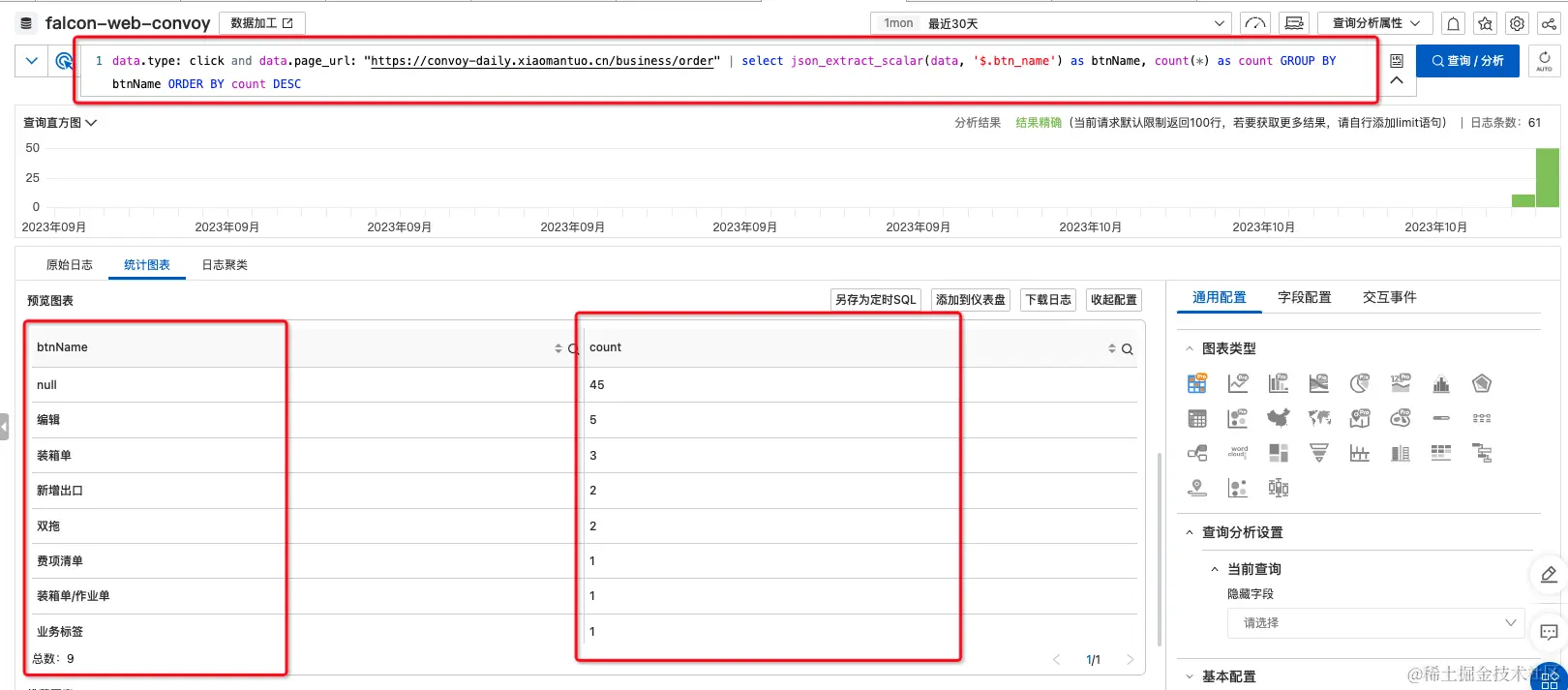Open the alert bell icon
The height and width of the screenshot is (690, 1568).
point(1453,23)
